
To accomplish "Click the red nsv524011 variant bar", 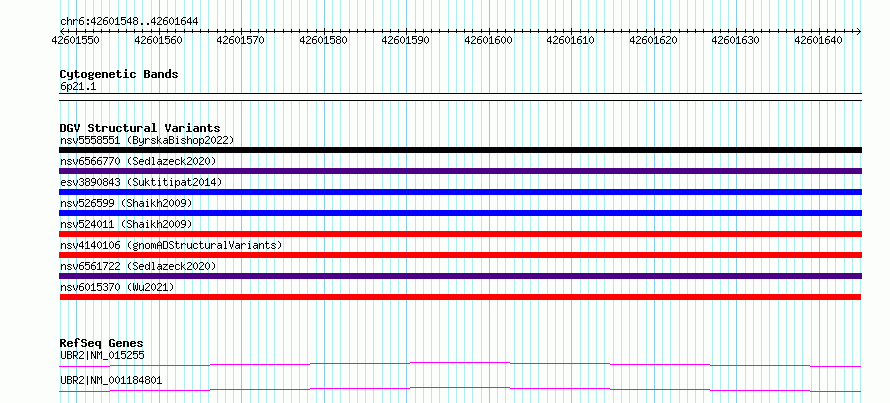I will click(x=460, y=234).
